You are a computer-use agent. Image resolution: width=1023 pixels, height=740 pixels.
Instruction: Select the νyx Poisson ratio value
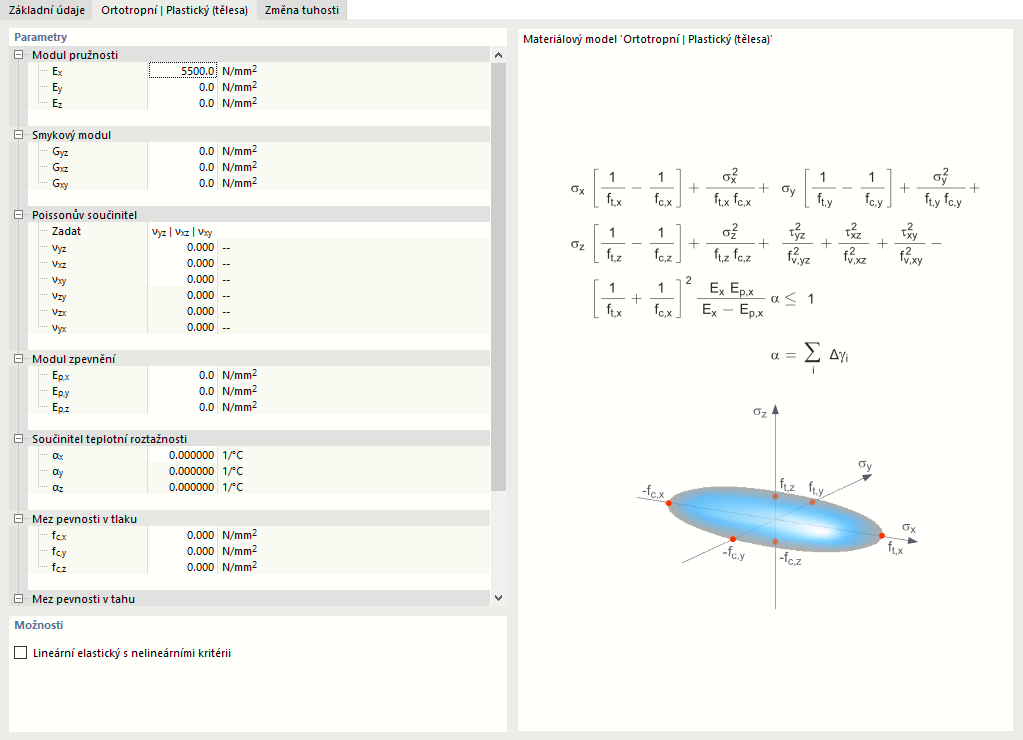coord(183,327)
